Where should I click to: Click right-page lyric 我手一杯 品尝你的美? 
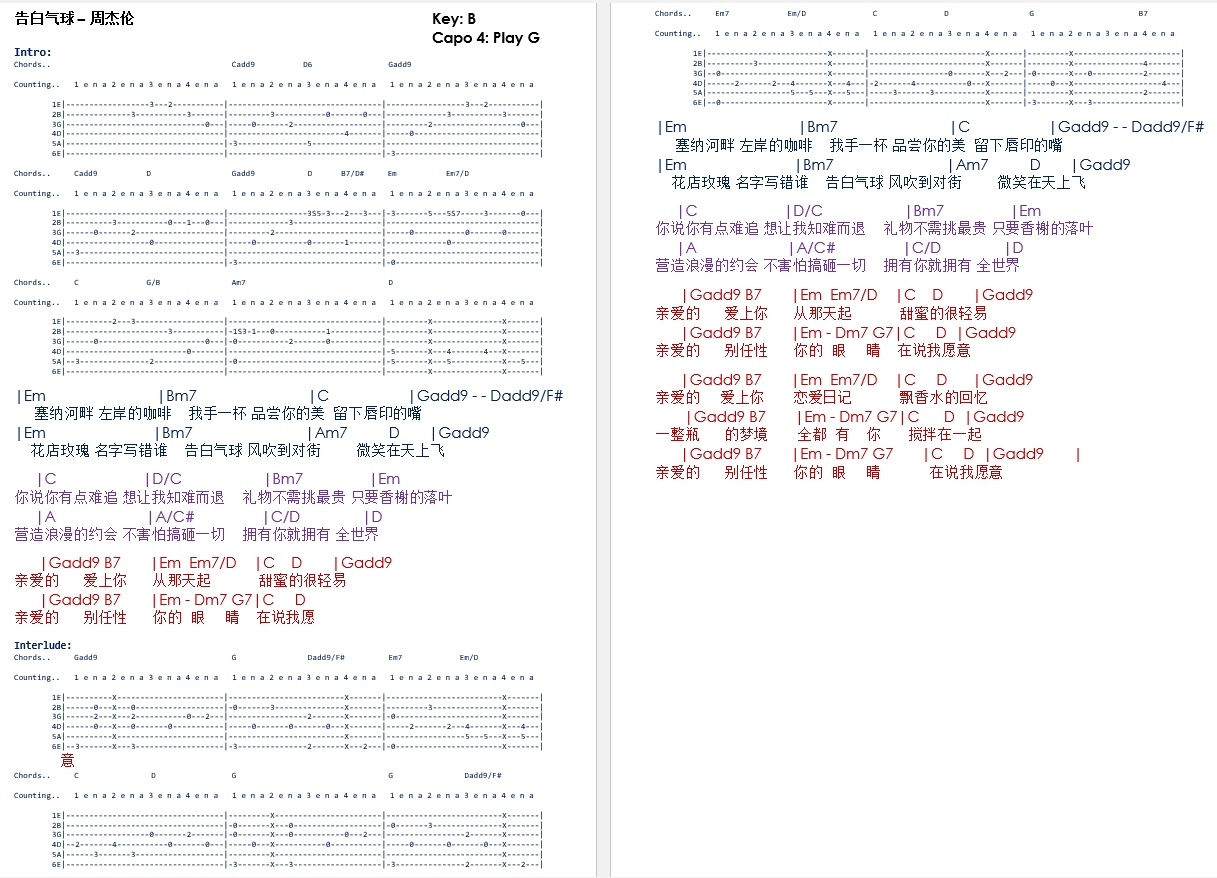[x=900, y=145]
